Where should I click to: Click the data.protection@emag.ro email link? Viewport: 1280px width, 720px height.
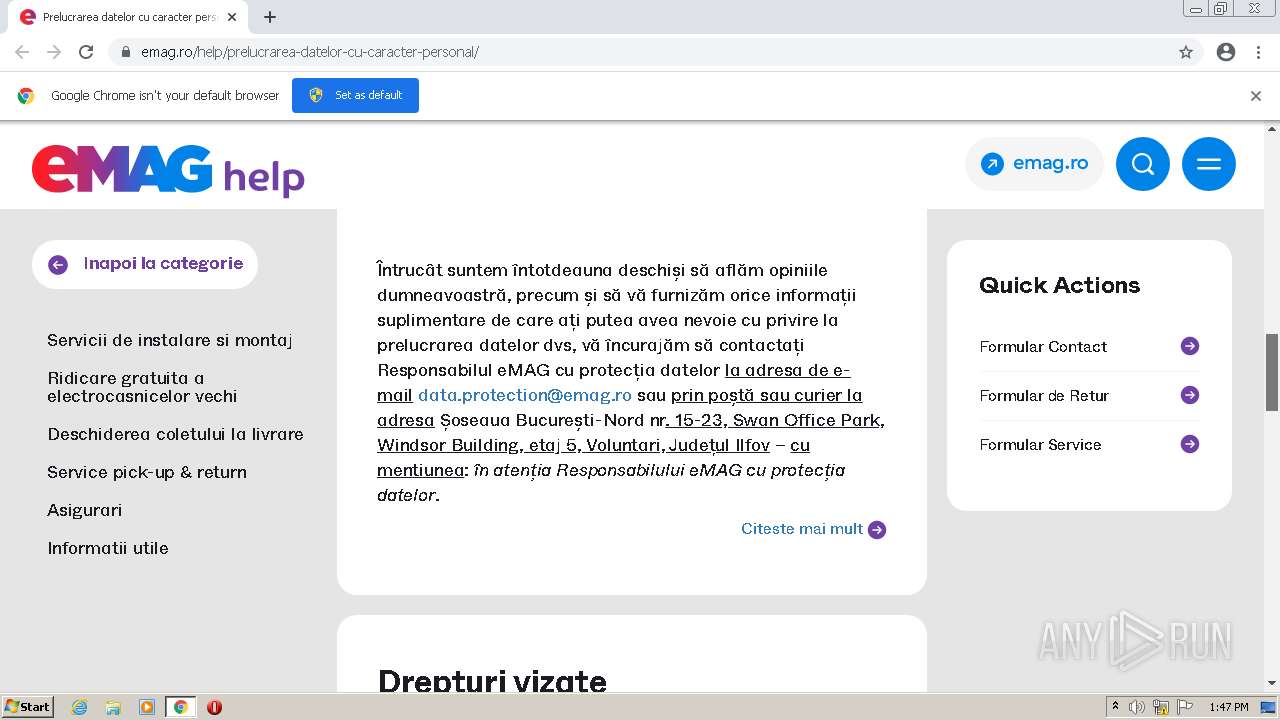pos(525,395)
